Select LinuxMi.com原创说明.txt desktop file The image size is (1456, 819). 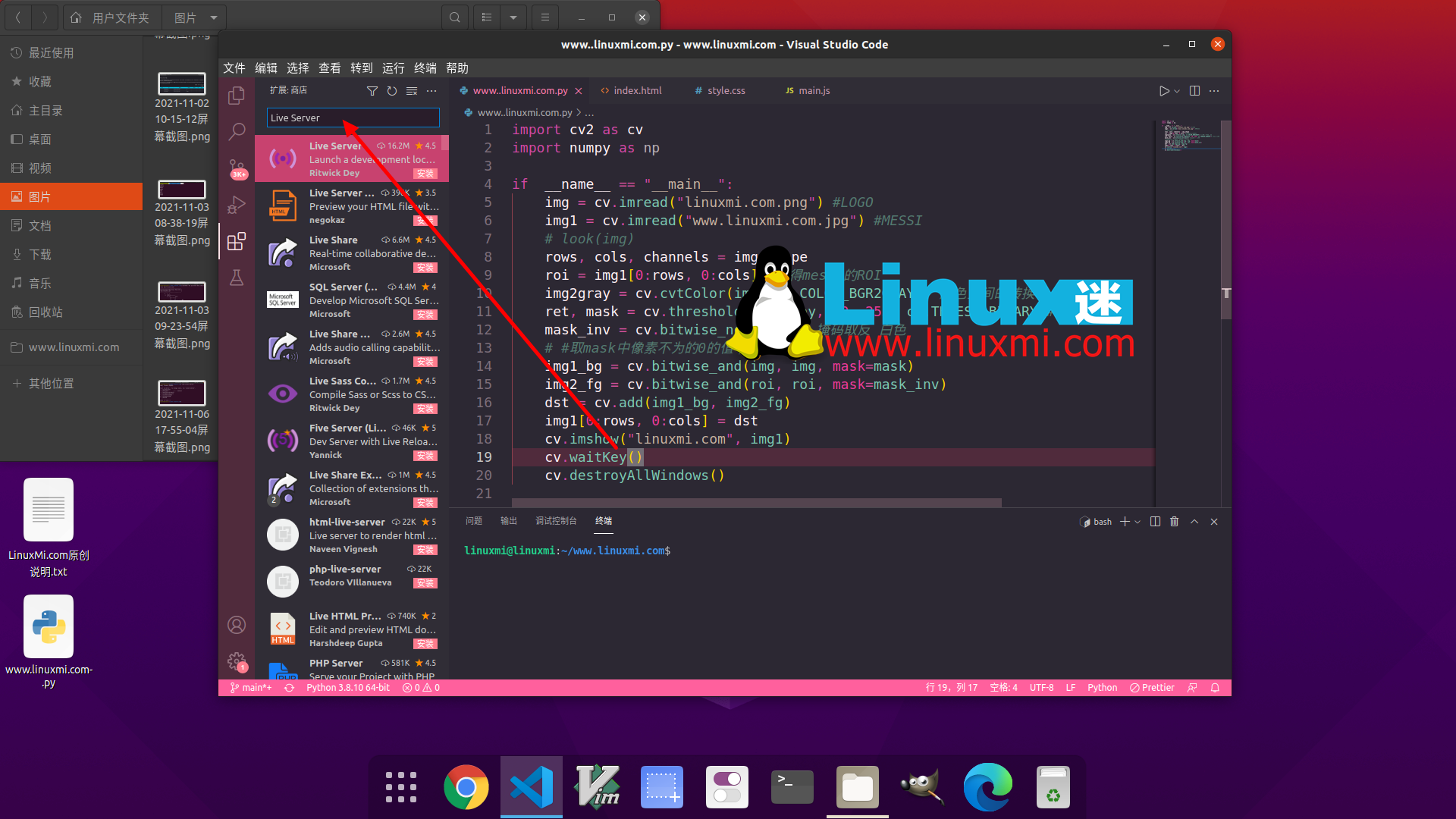[x=49, y=529]
